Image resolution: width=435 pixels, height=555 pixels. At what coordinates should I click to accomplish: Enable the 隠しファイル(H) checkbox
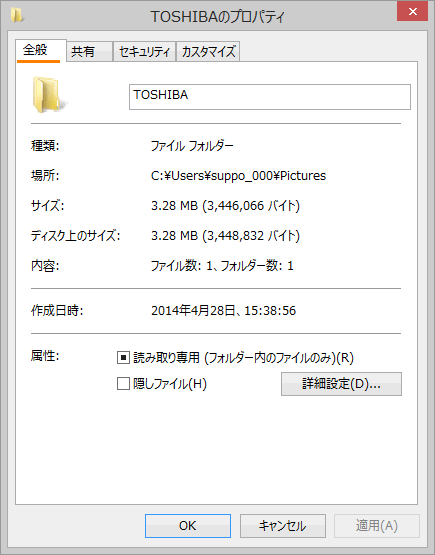[x=123, y=383]
